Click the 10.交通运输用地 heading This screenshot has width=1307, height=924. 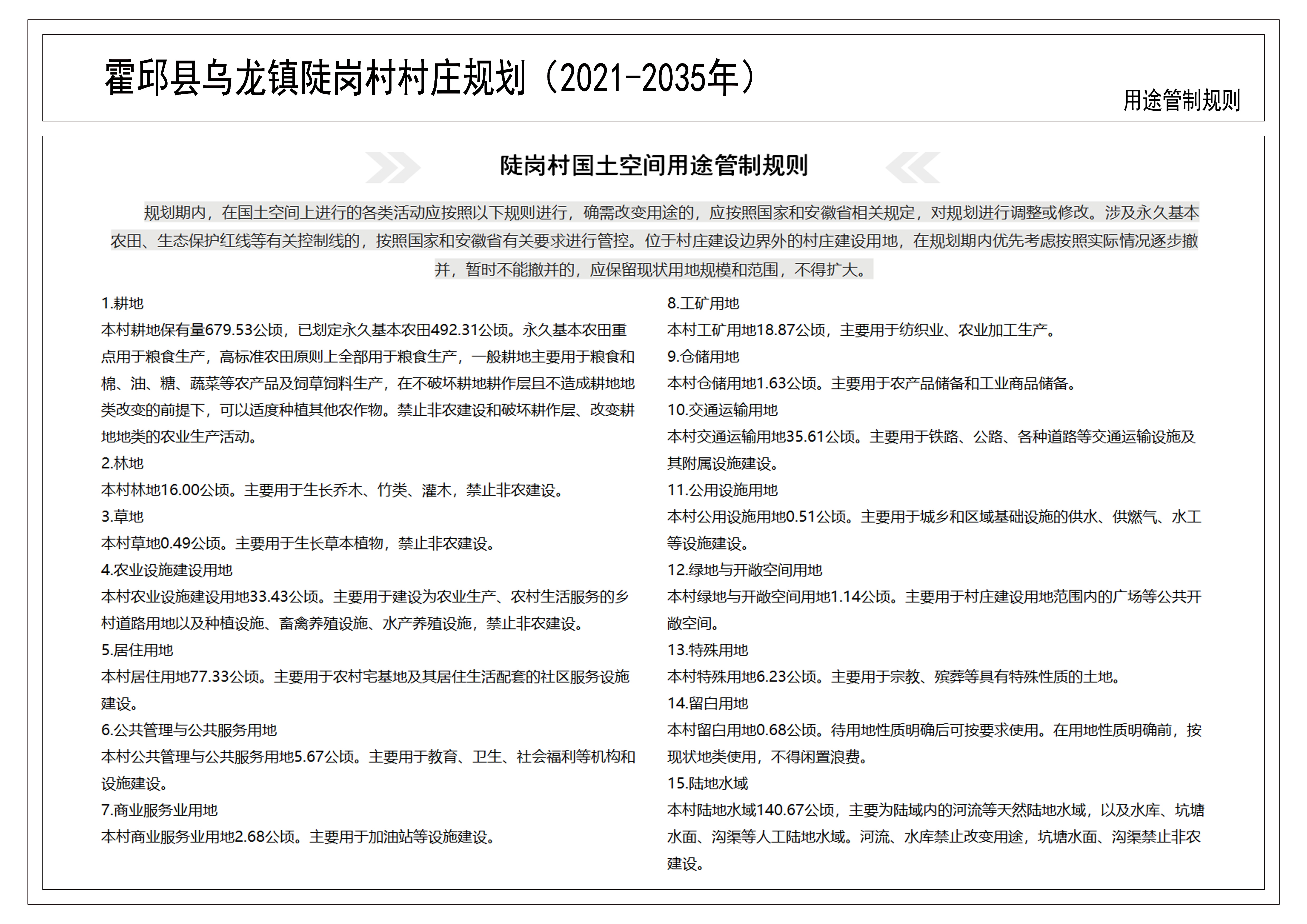(722, 410)
